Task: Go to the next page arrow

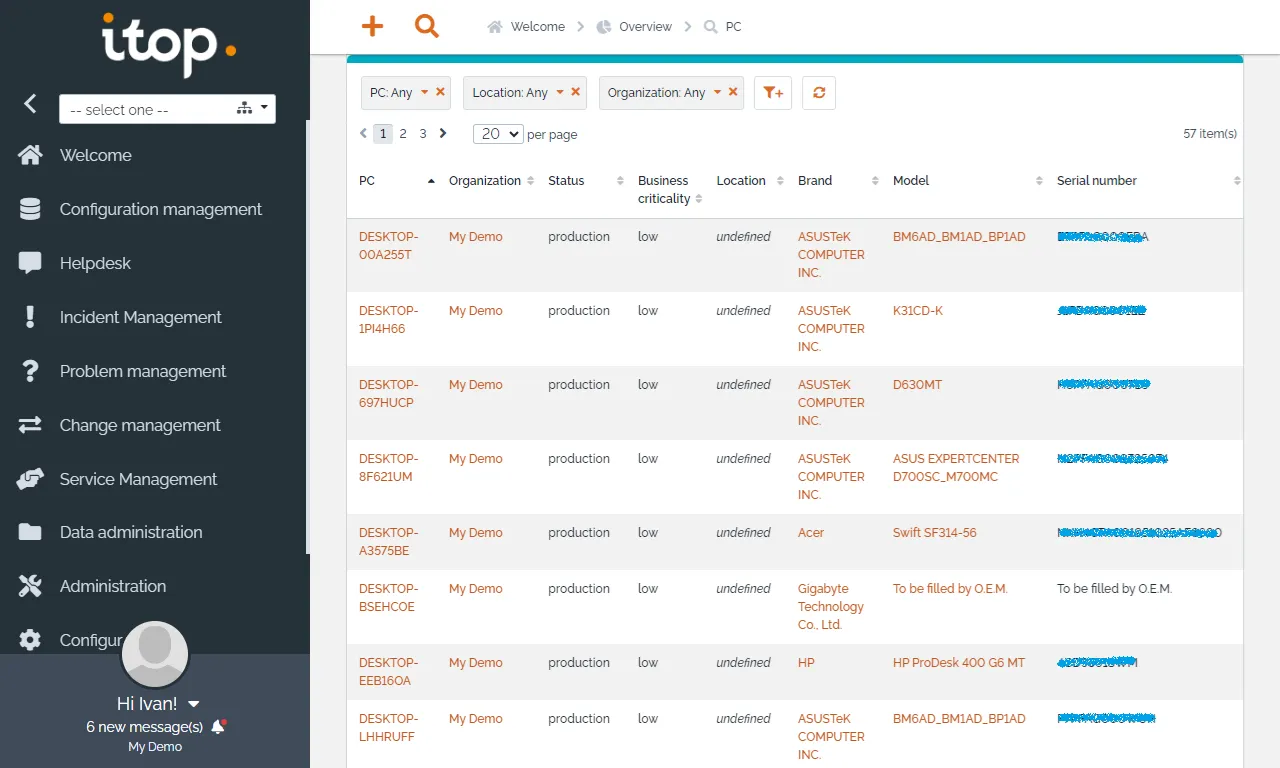Action: click(x=443, y=133)
